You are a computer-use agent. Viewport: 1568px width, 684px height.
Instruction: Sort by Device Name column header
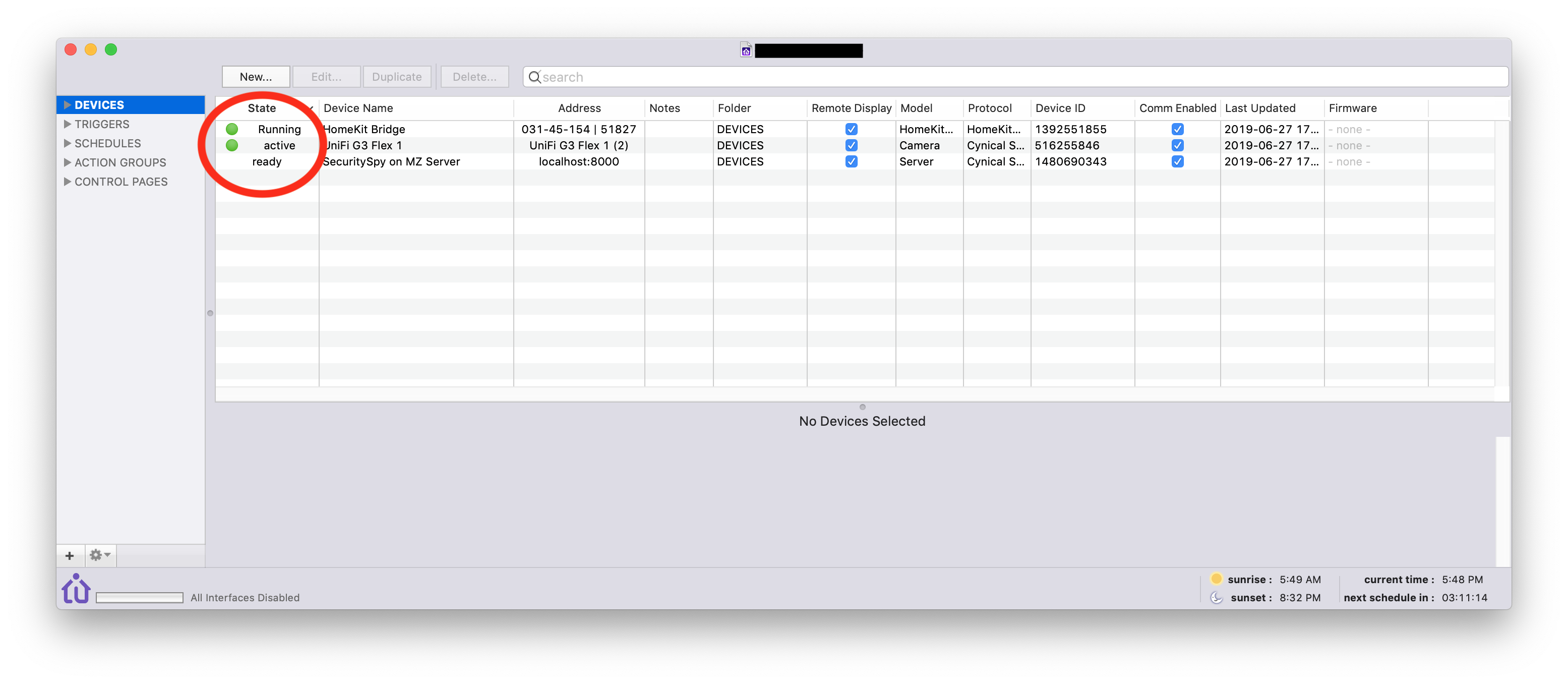(x=416, y=108)
